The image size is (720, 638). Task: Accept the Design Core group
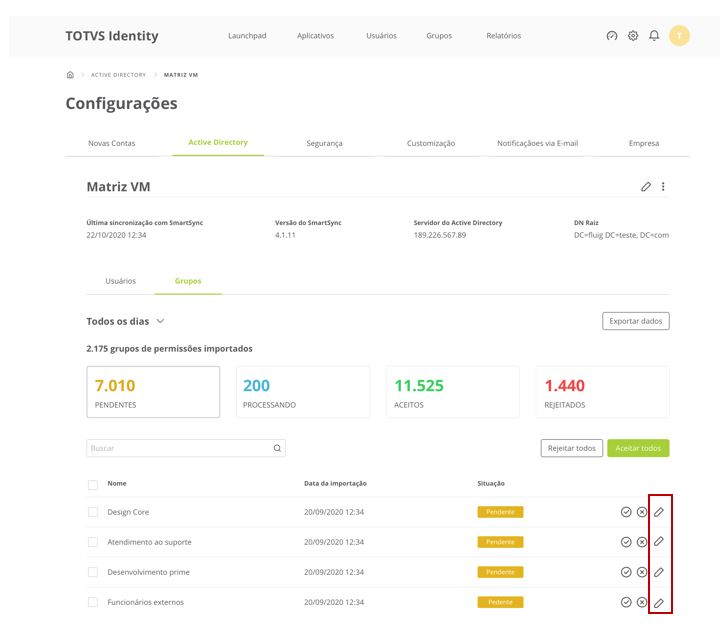626,512
